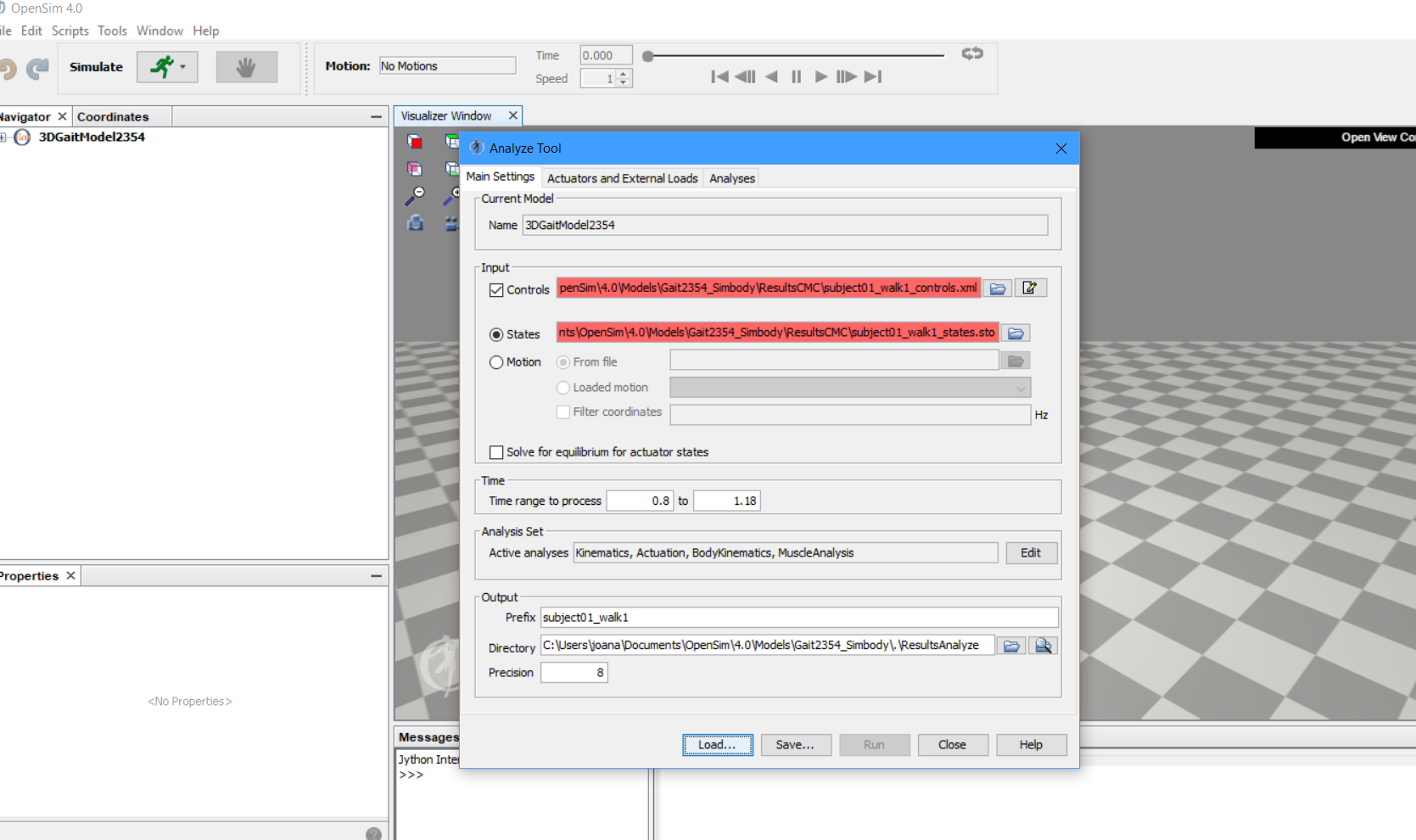Minimize the Navigator panel
Image resolution: width=1416 pixels, height=840 pixels.
click(376, 116)
